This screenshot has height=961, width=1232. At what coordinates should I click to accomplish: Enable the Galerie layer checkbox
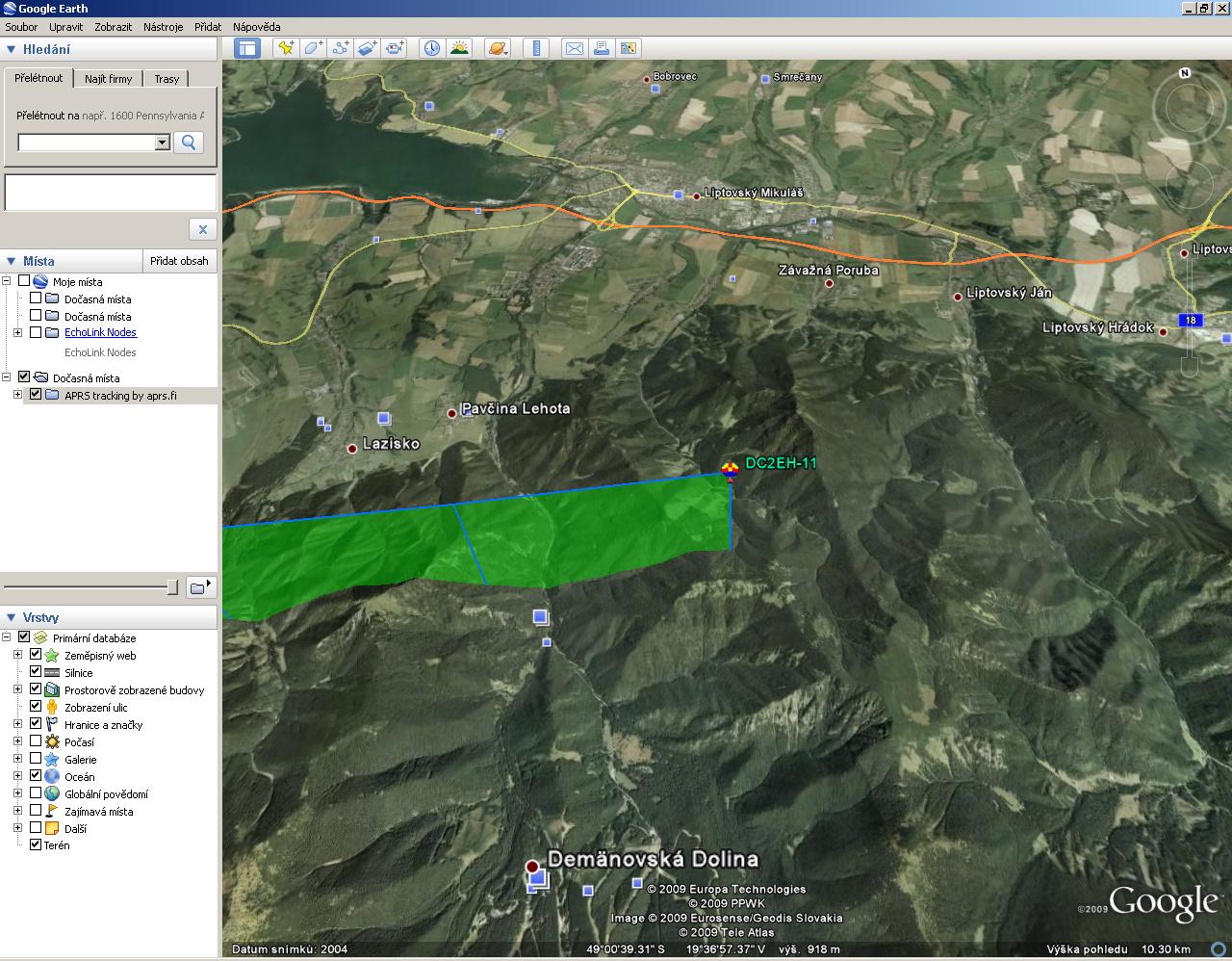[36, 759]
